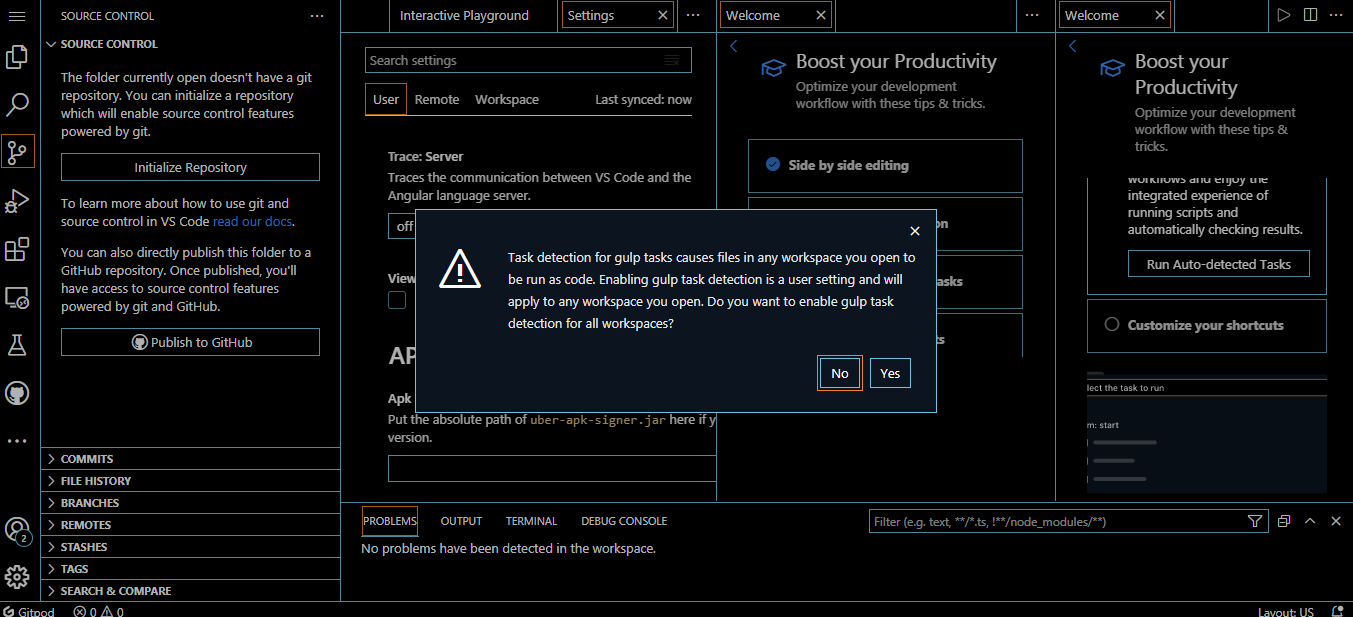Go back in right Welcome walkthrough
The width and height of the screenshot is (1353, 617).
click(1072, 46)
